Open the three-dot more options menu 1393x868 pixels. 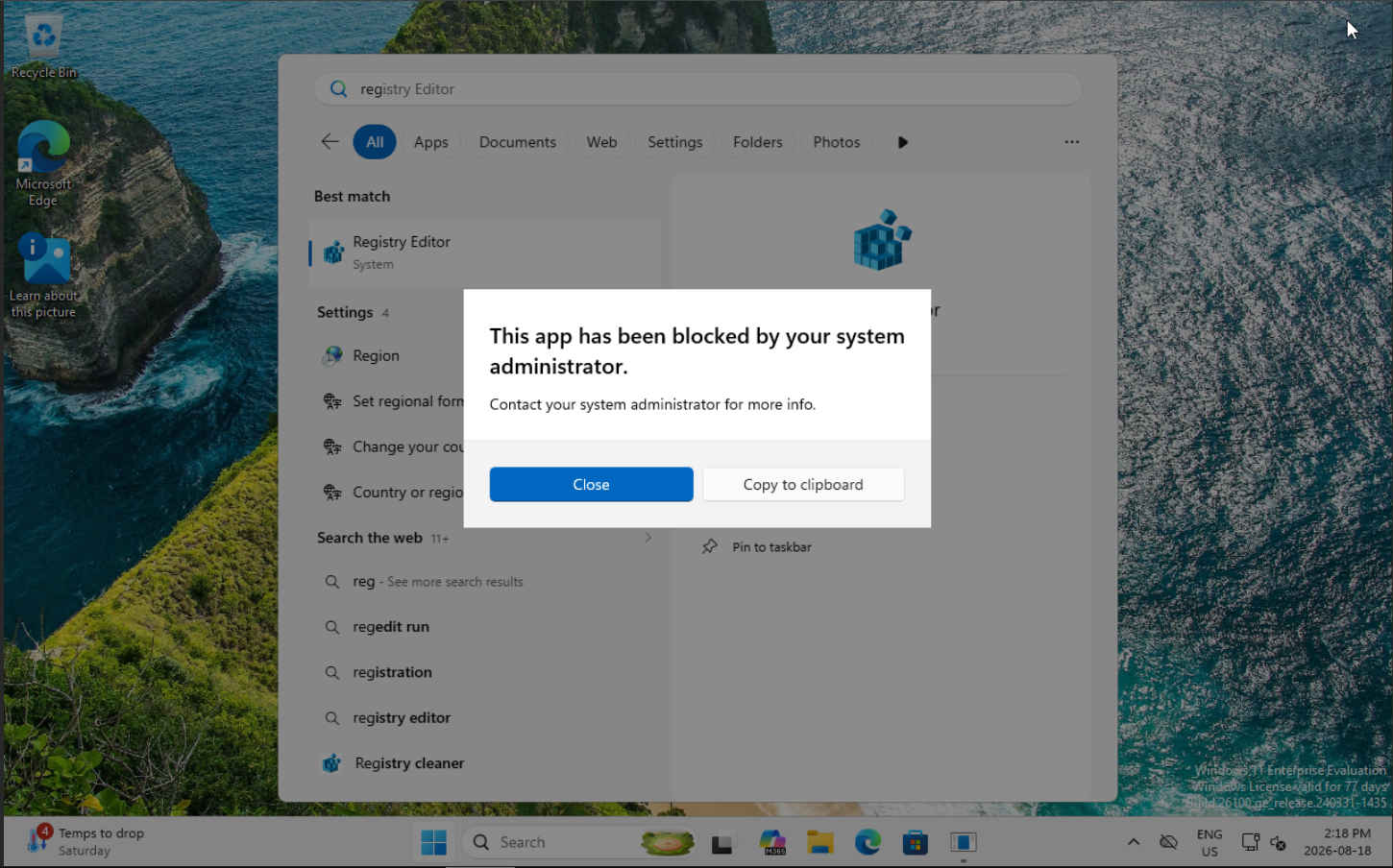coord(1072,142)
